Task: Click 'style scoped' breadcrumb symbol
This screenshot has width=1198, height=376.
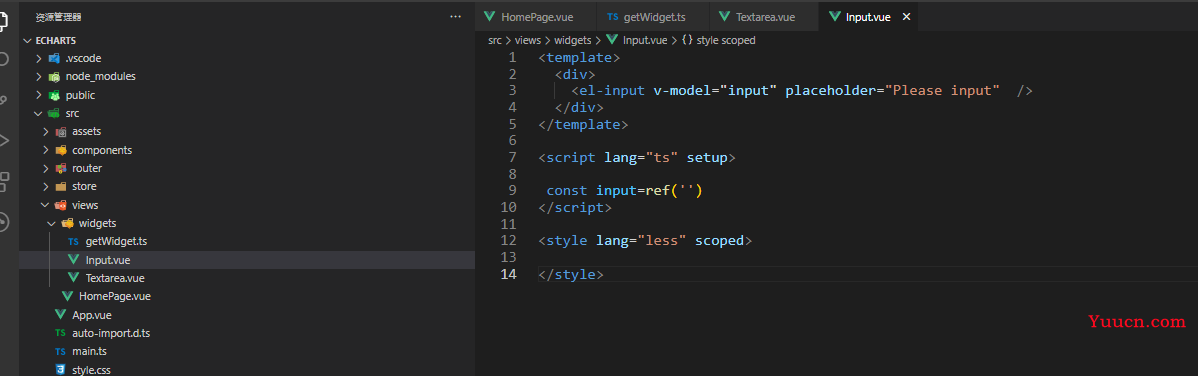Action: (726, 40)
